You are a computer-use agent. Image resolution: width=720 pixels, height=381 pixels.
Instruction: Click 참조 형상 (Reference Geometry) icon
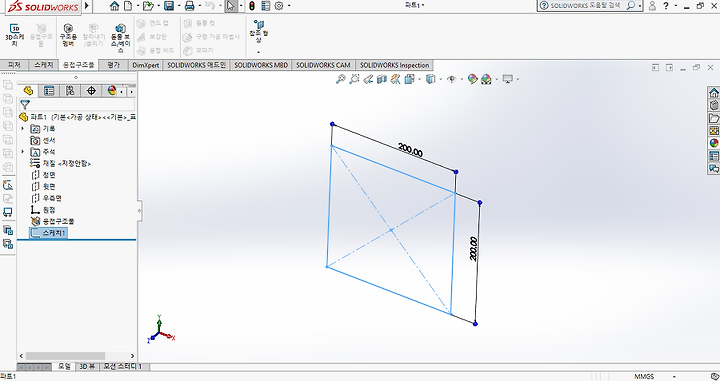coord(259,31)
